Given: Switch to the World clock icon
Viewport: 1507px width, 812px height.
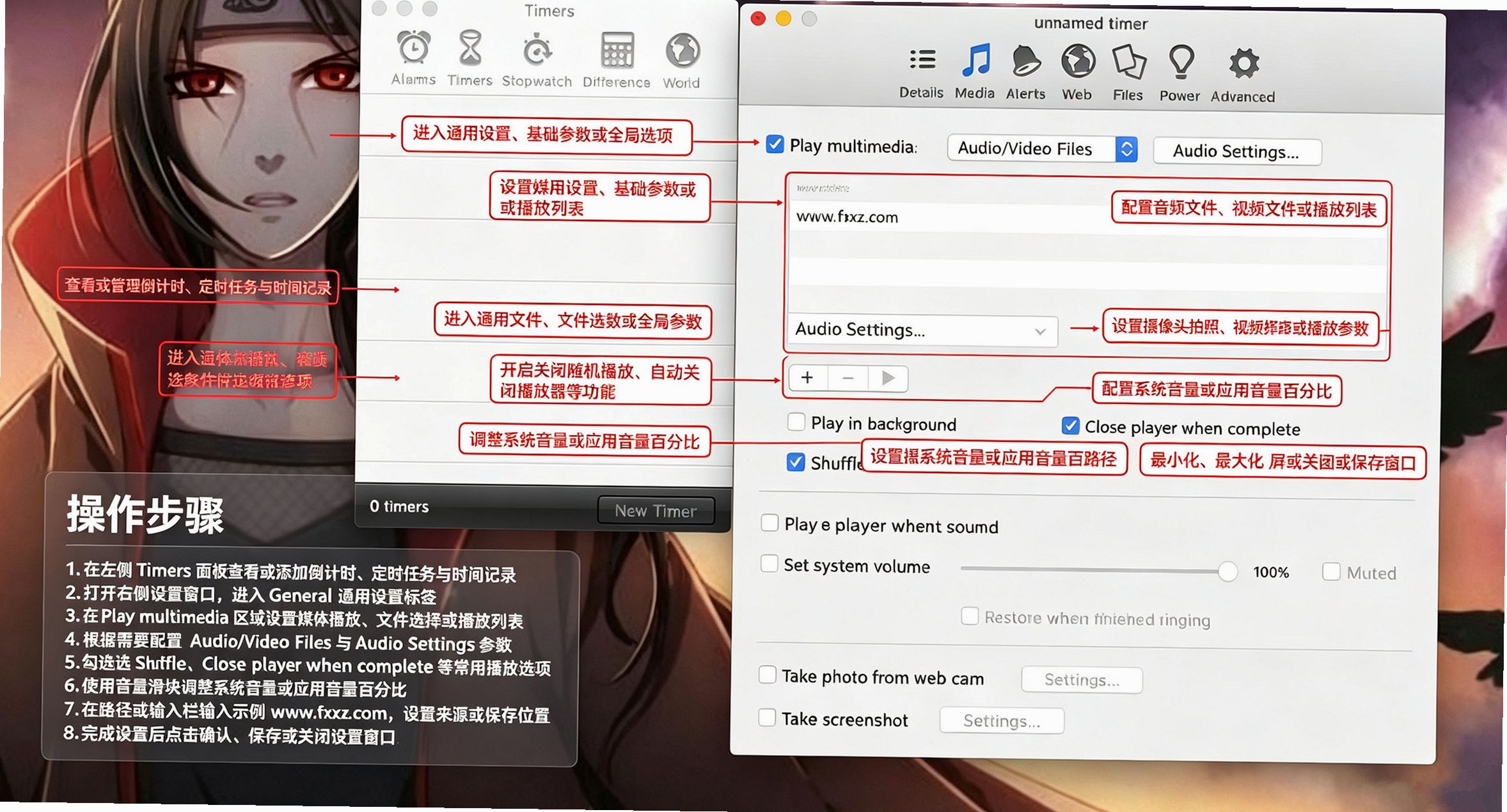Looking at the screenshot, I should 682,61.
